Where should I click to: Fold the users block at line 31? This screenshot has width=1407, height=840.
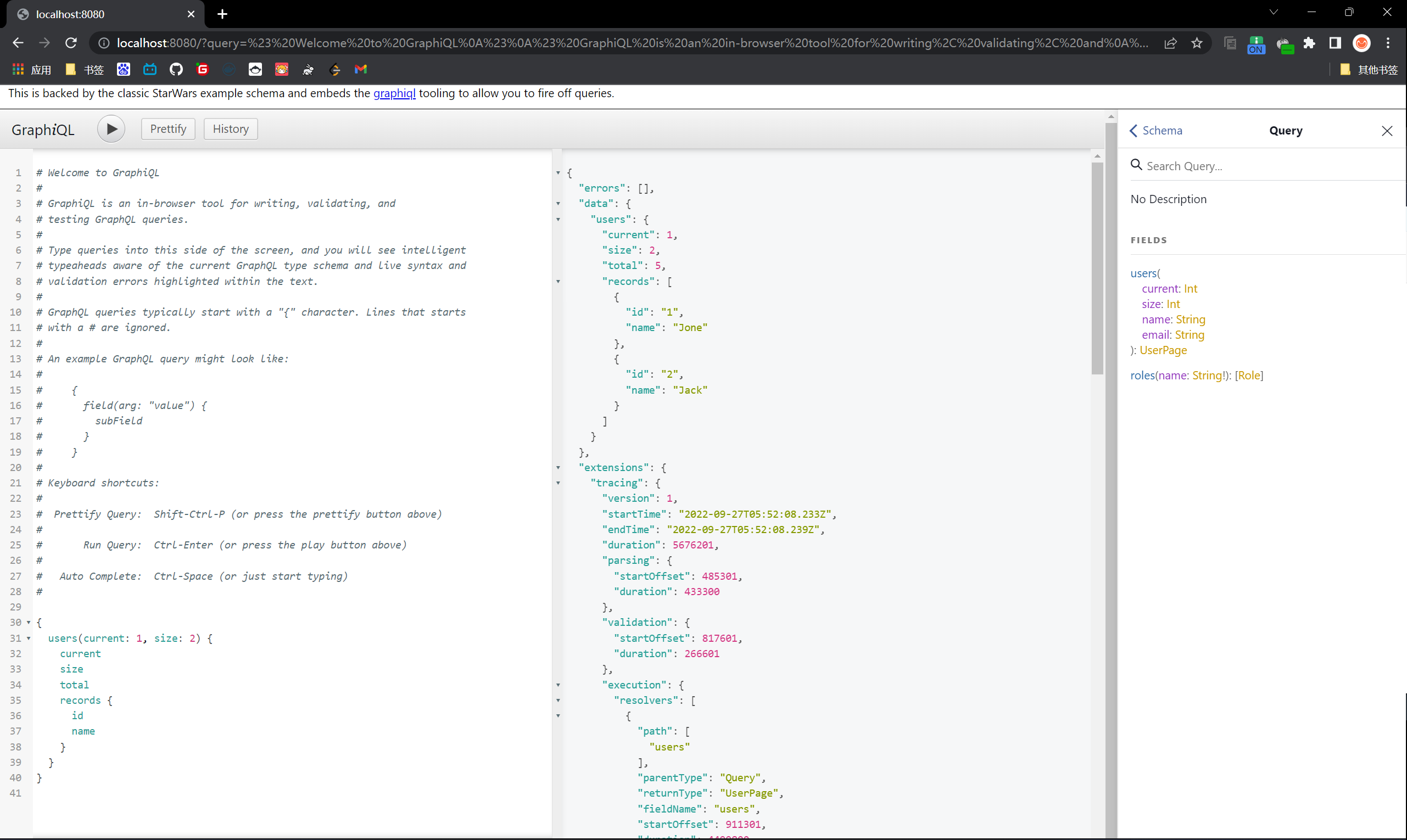29,639
